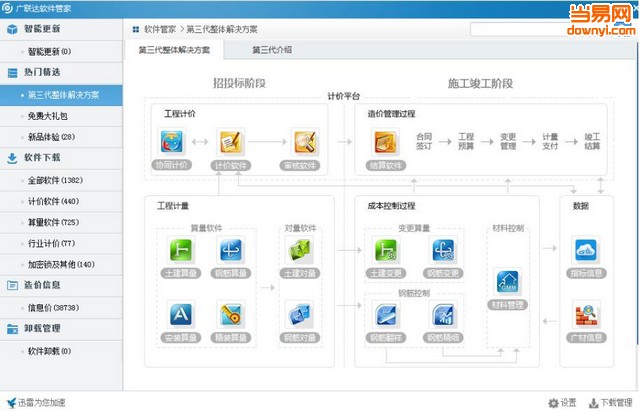Open the 广材信息 brick wall icon

tap(586, 314)
